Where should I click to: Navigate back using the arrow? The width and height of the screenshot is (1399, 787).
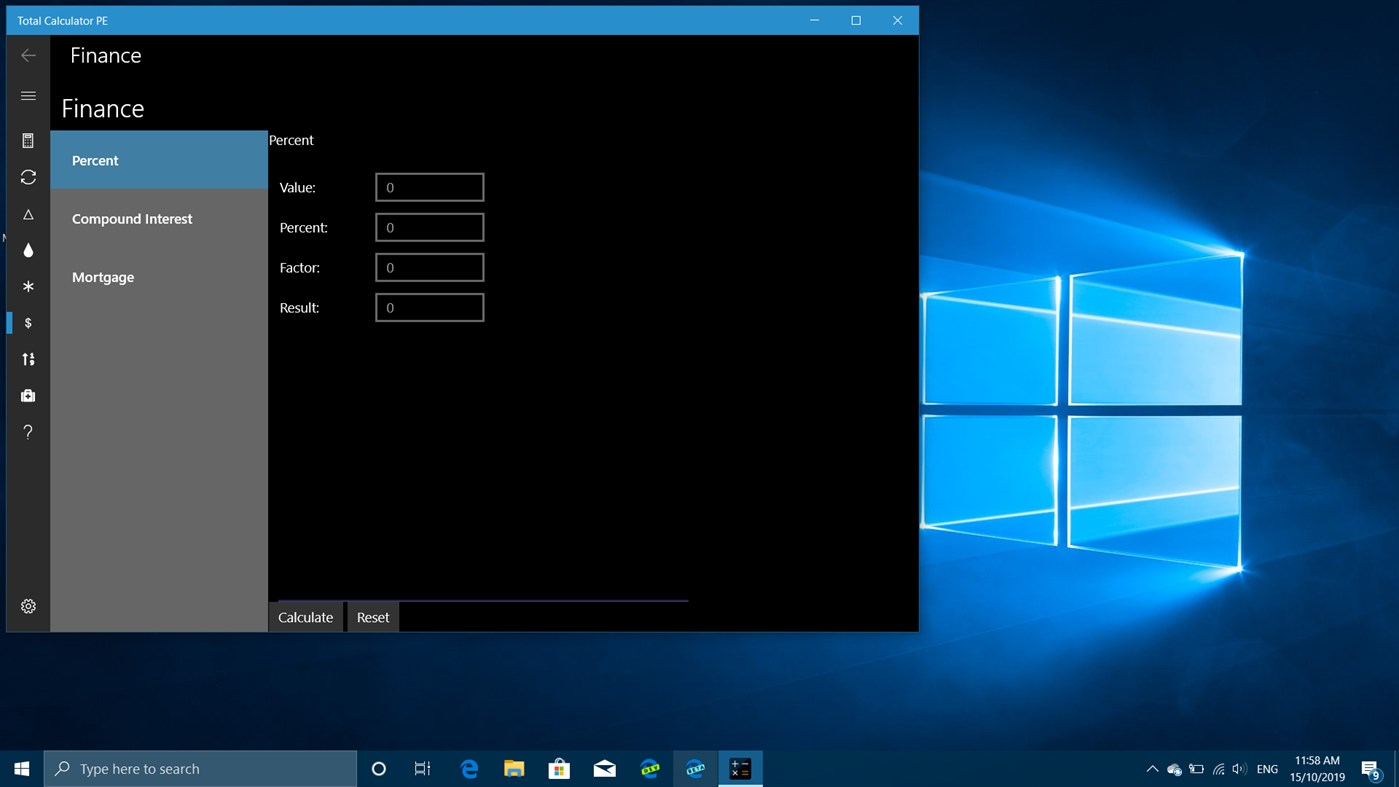(28, 55)
